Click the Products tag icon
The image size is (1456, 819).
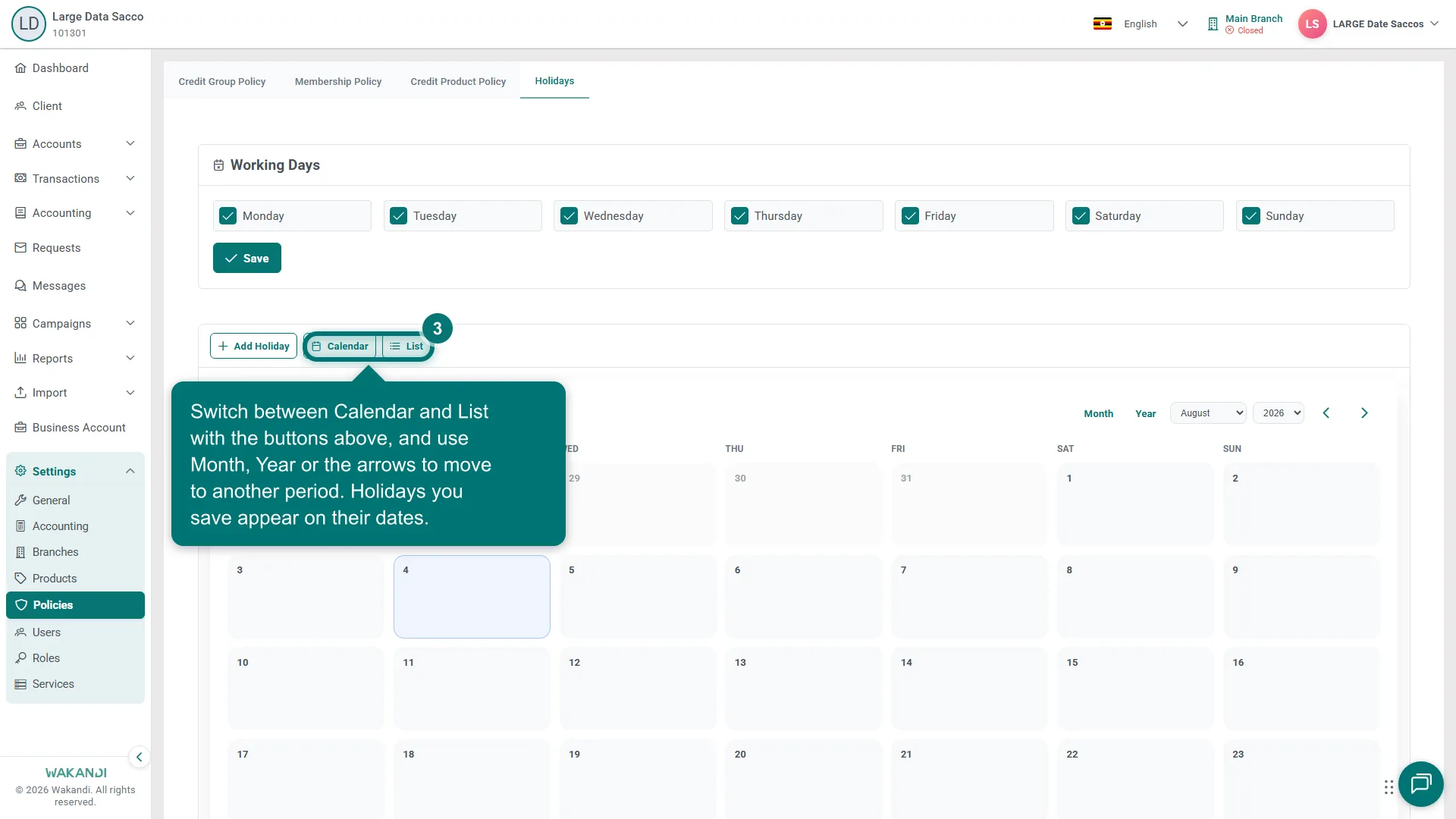click(x=20, y=579)
